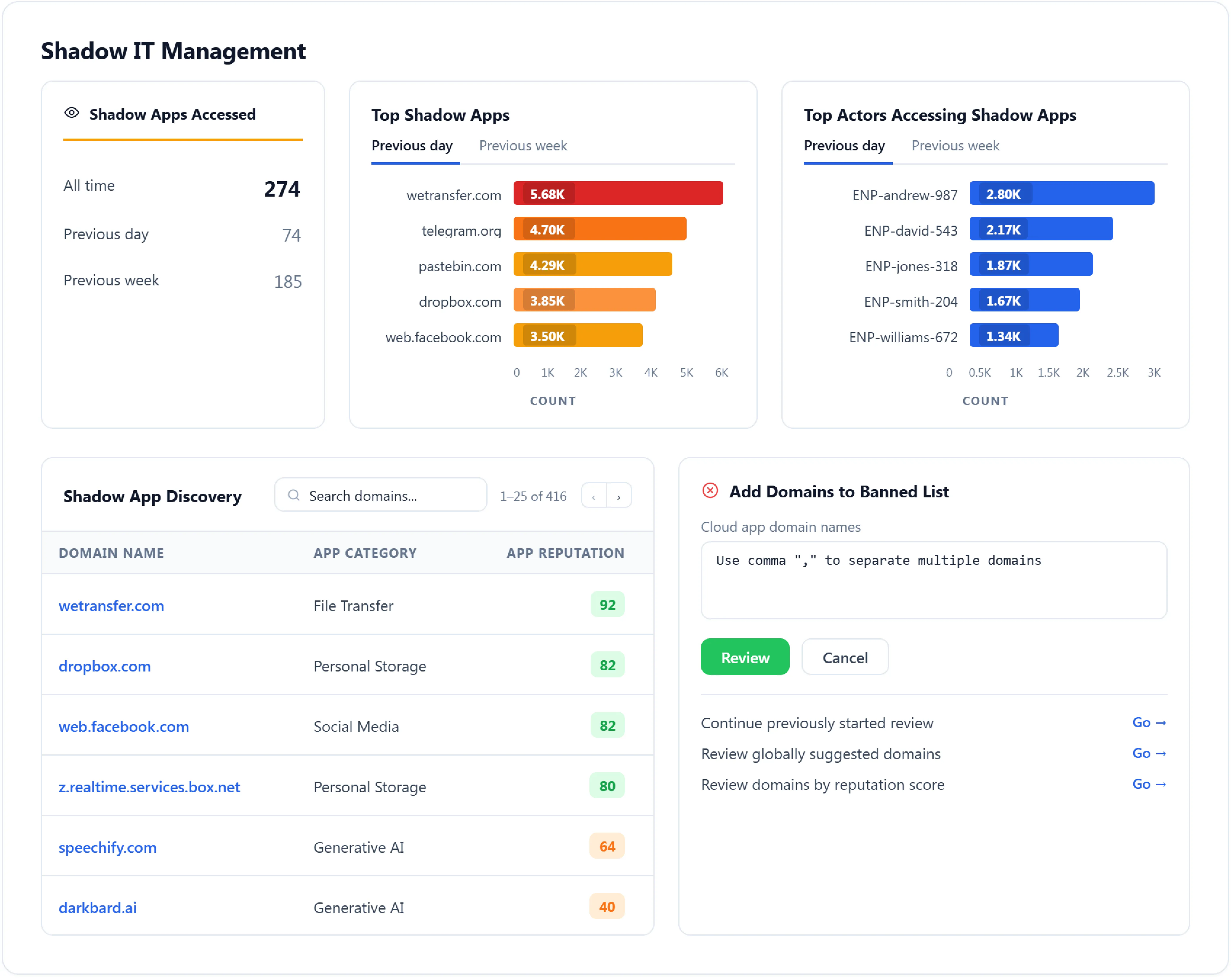
Task: Click the pastebin.com 4.29K bar
Action: click(593, 264)
